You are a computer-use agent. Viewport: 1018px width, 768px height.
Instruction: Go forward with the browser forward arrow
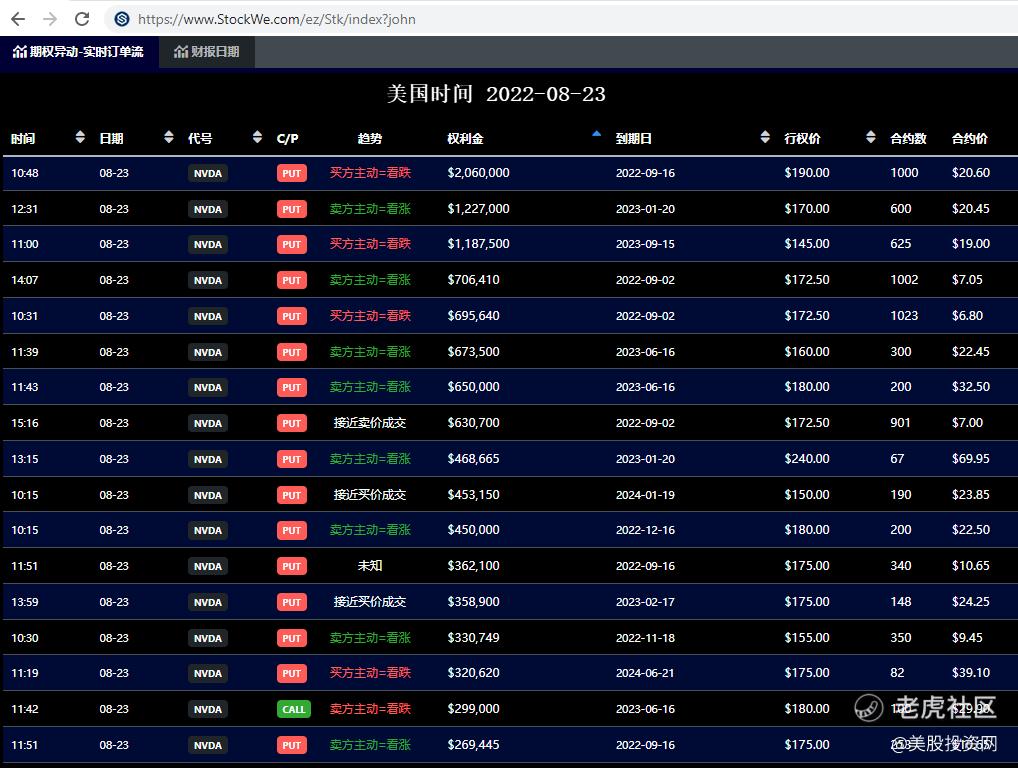pyautogui.click(x=50, y=19)
